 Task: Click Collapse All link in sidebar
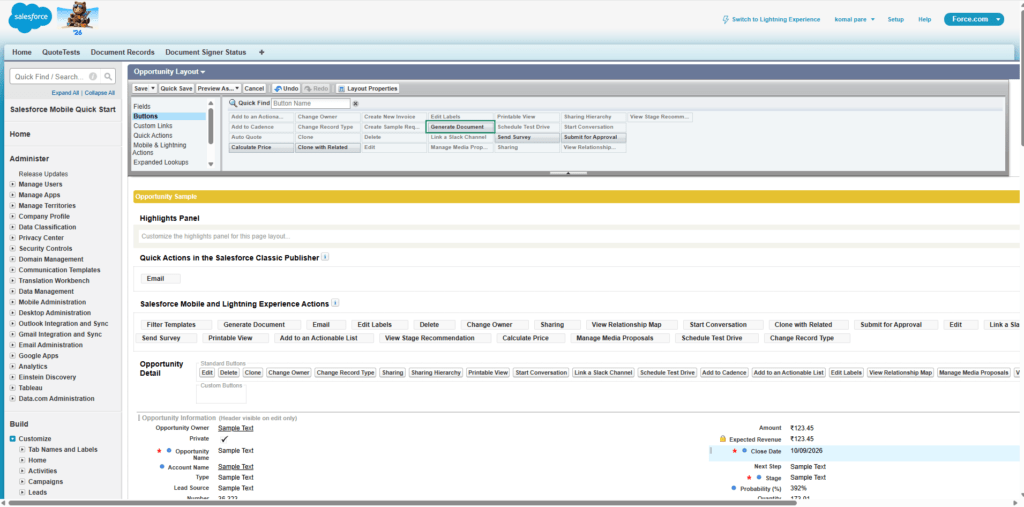99,93
